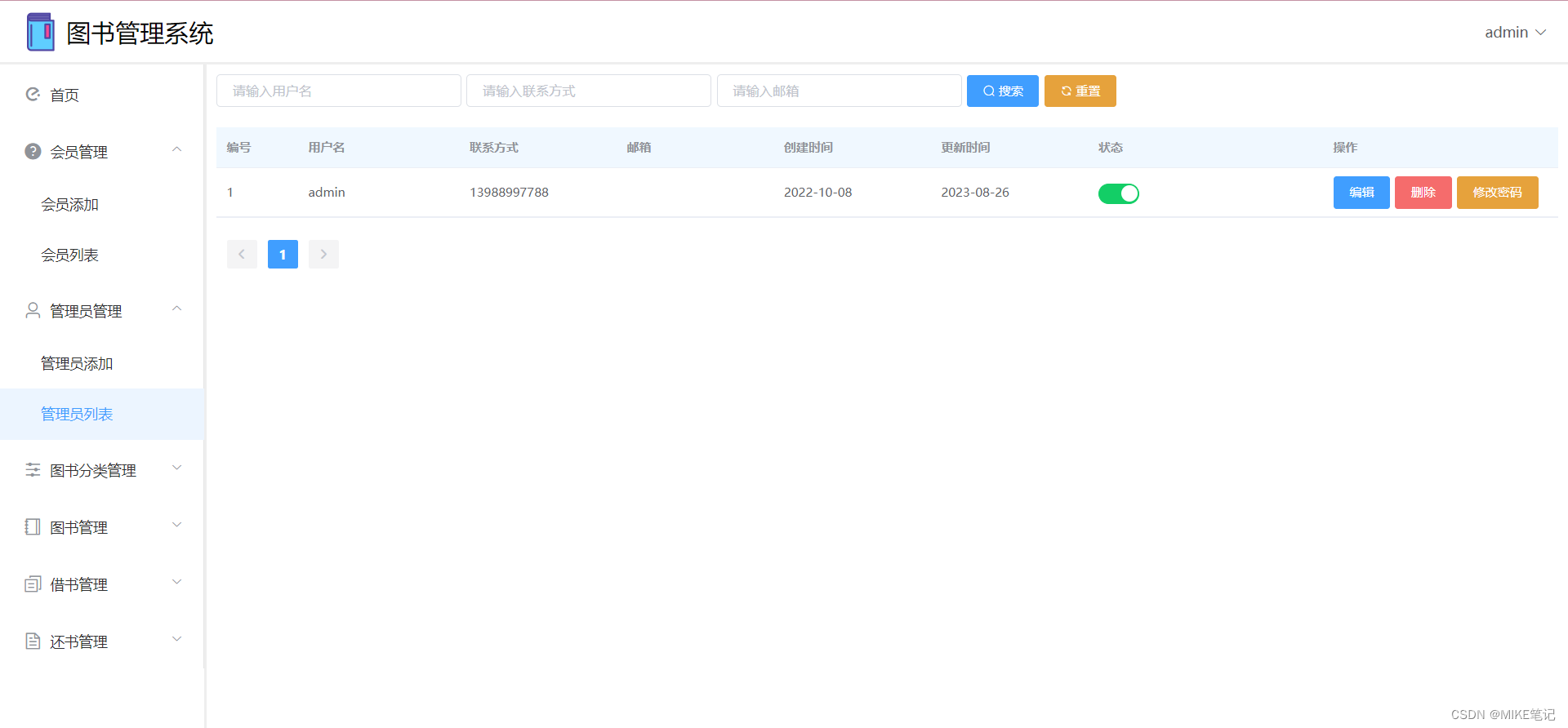Go to 首页 menu item
The width and height of the screenshot is (1568, 728).
(102, 95)
